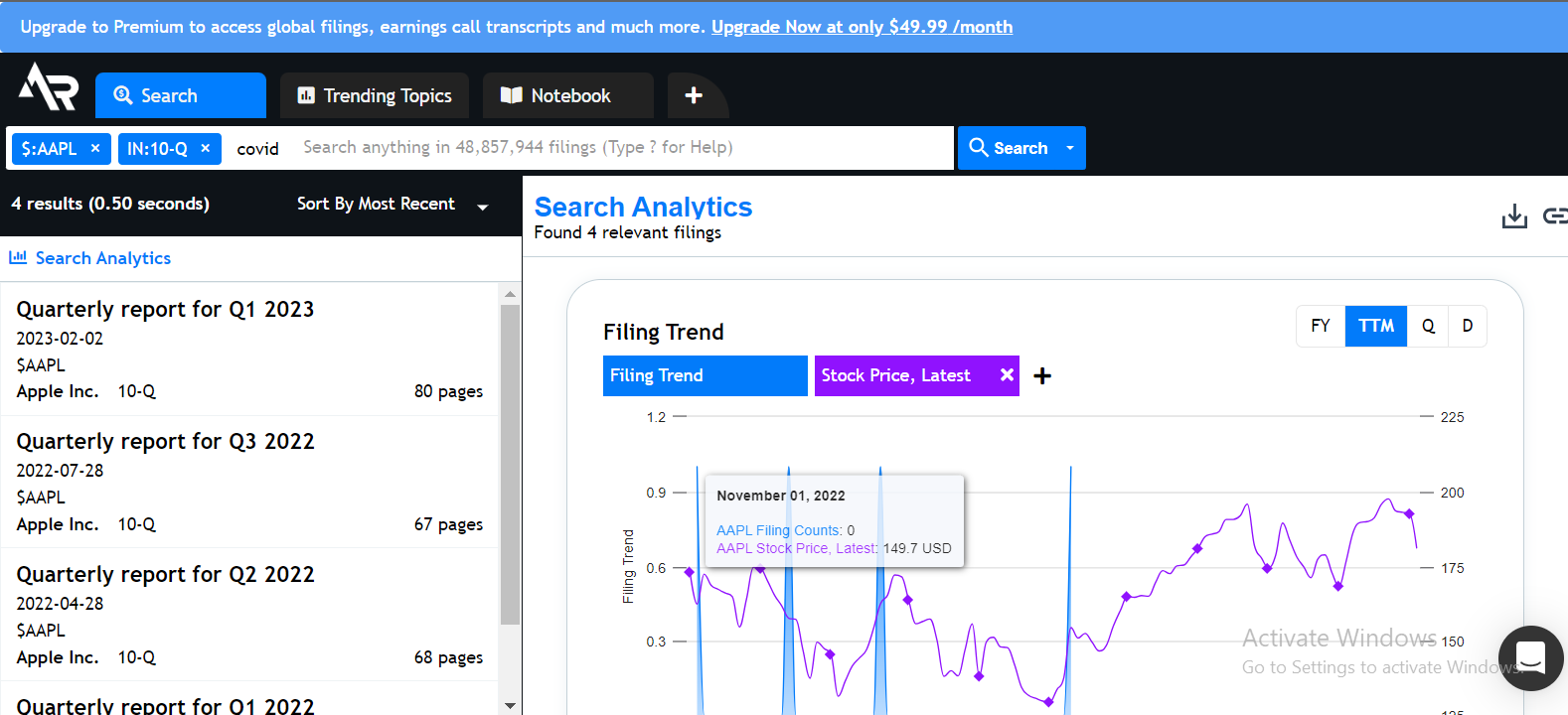Click the 67 pages label

(x=448, y=524)
